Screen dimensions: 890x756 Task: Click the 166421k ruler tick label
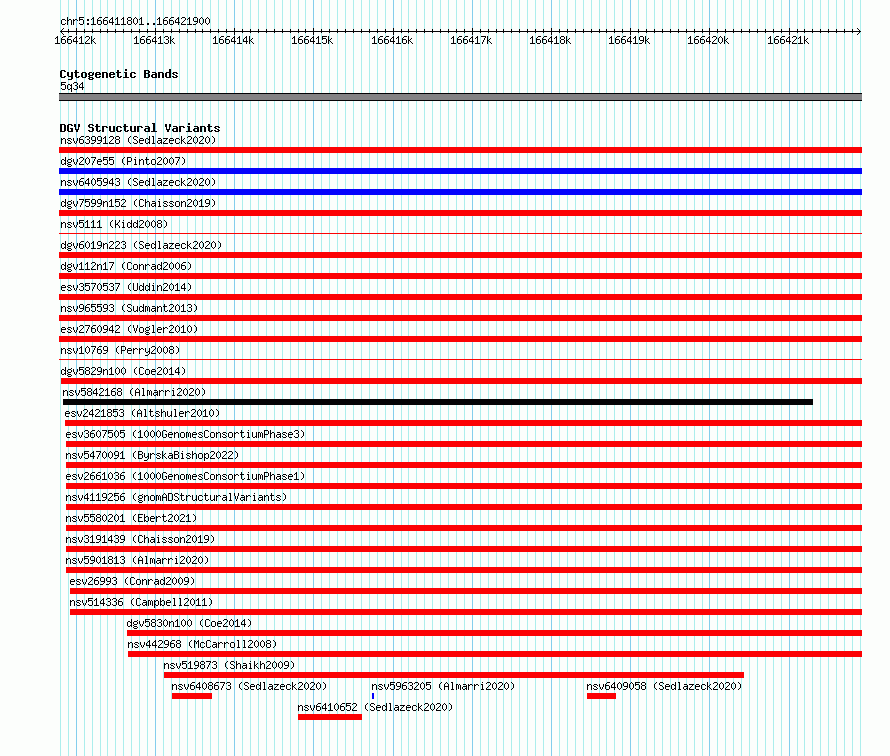coord(788,40)
